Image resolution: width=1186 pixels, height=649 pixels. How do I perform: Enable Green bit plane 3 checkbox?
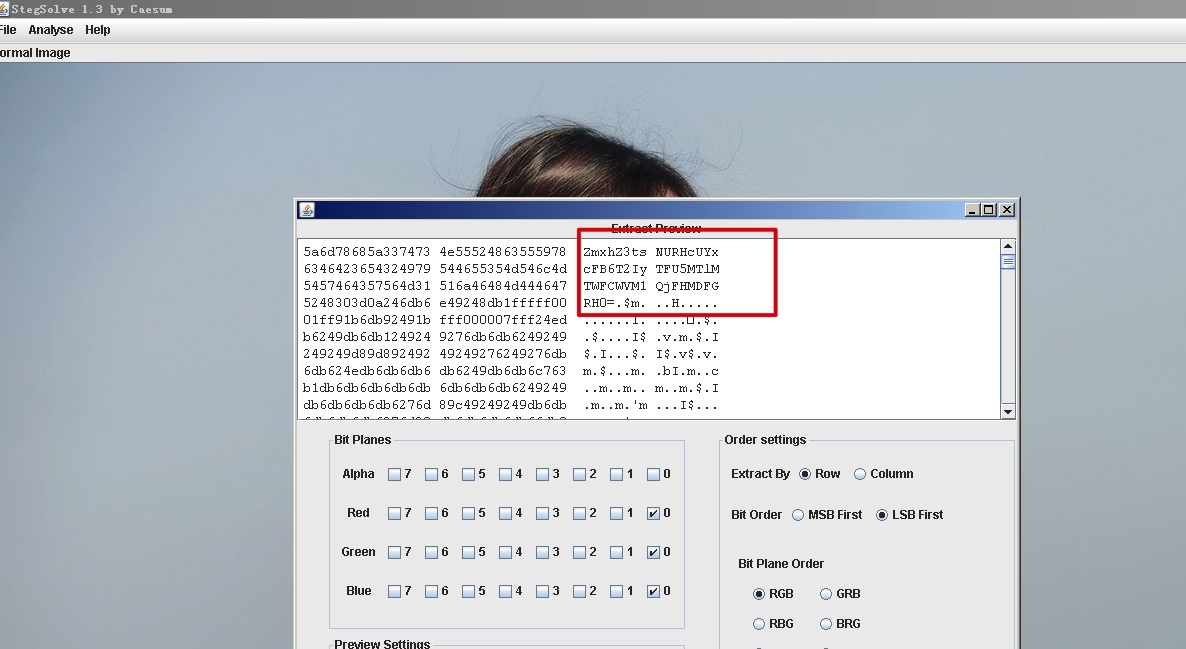(x=542, y=553)
